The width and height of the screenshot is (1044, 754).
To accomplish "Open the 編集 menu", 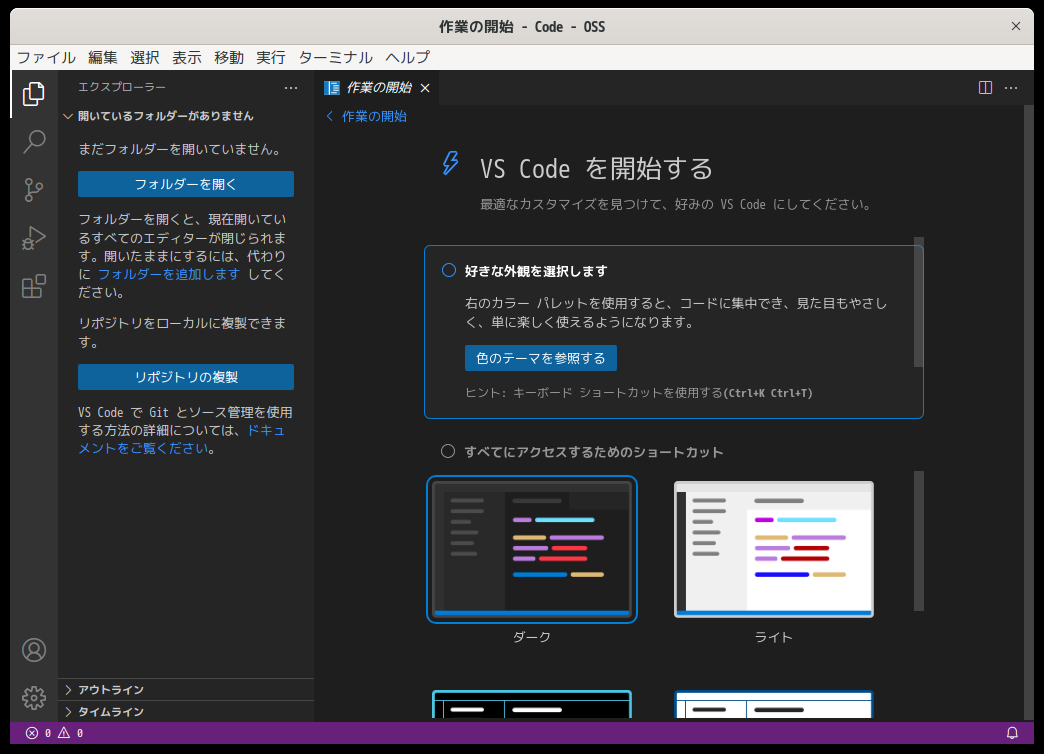I will 103,57.
